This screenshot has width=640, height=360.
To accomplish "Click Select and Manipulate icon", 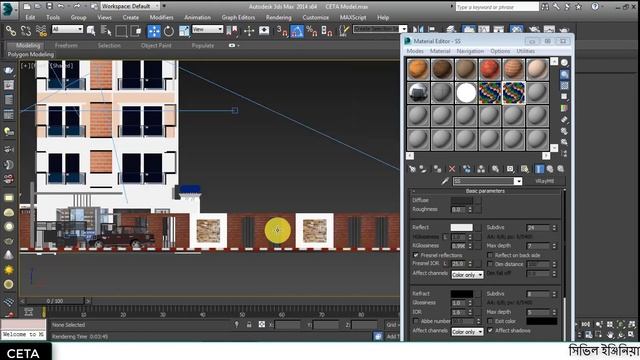I will [249, 31].
